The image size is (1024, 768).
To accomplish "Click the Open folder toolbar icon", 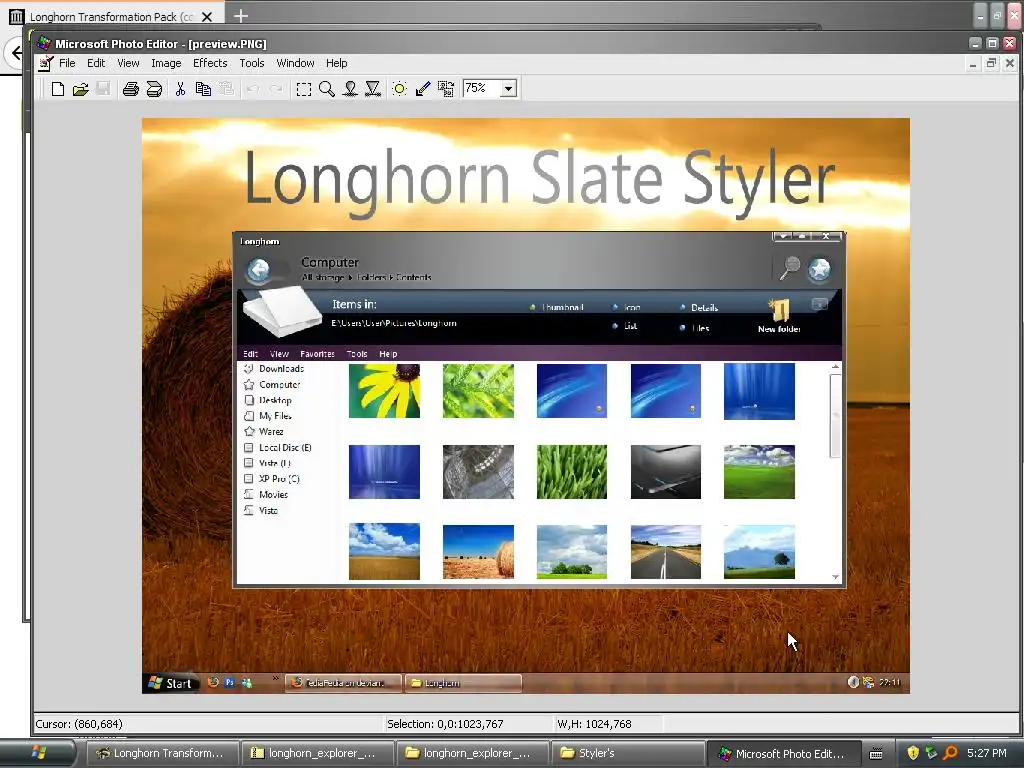I will click(x=80, y=89).
